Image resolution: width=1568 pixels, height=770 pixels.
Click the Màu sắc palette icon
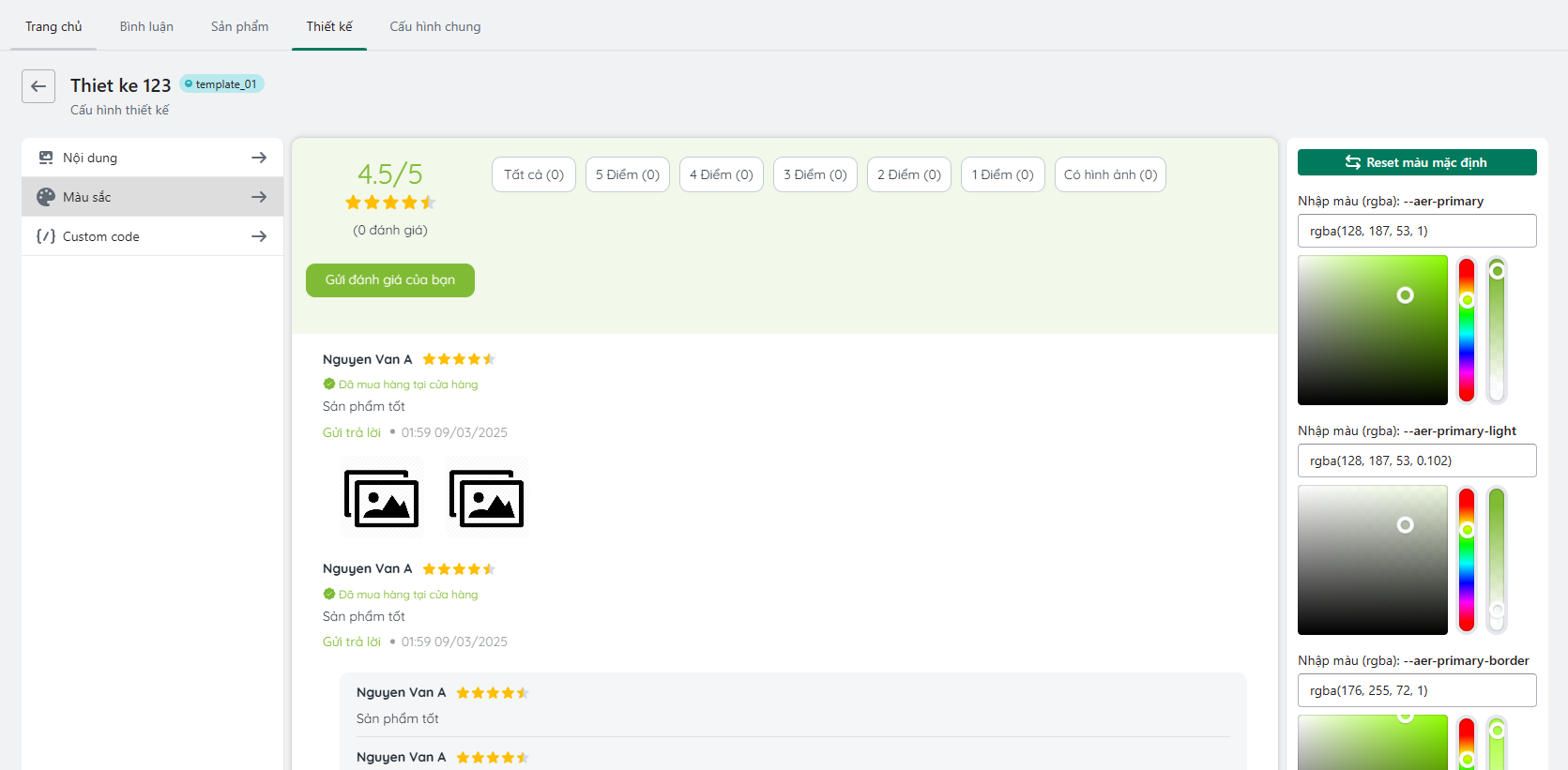(x=46, y=197)
